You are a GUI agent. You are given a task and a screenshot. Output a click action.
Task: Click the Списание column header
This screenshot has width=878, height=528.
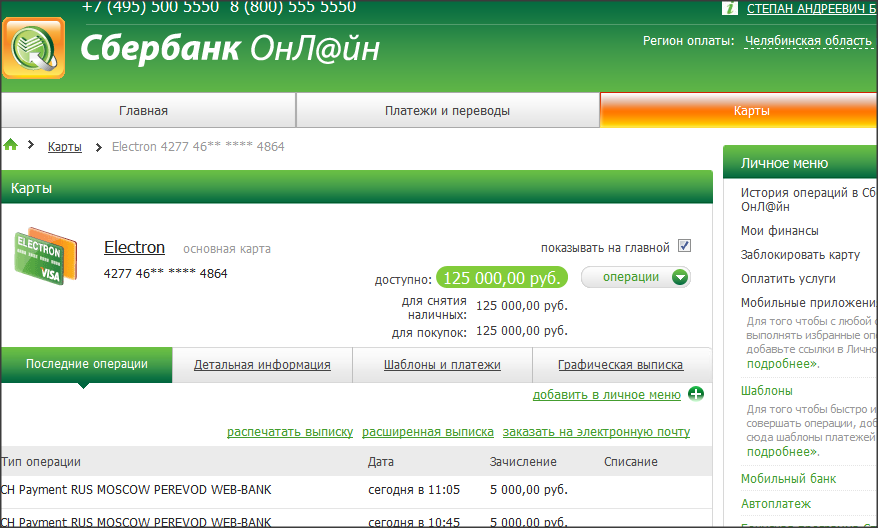(631, 462)
